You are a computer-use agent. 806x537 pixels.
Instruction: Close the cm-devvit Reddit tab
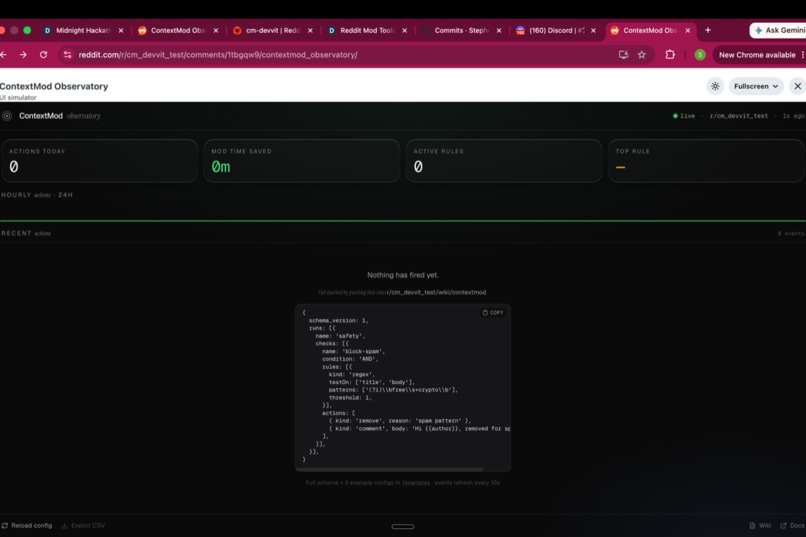(x=310, y=30)
